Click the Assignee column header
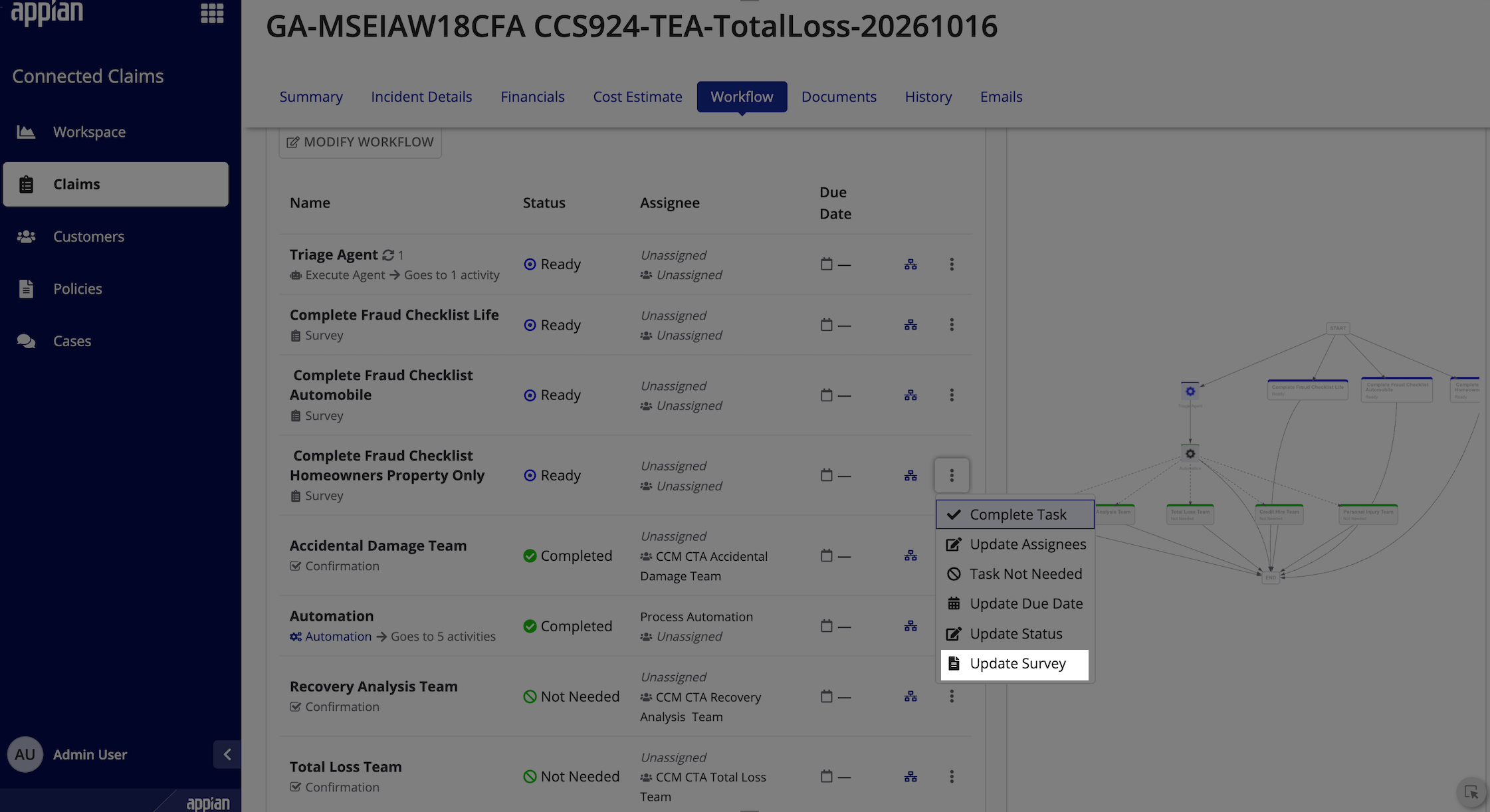The width and height of the screenshot is (1490, 812). (670, 203)
